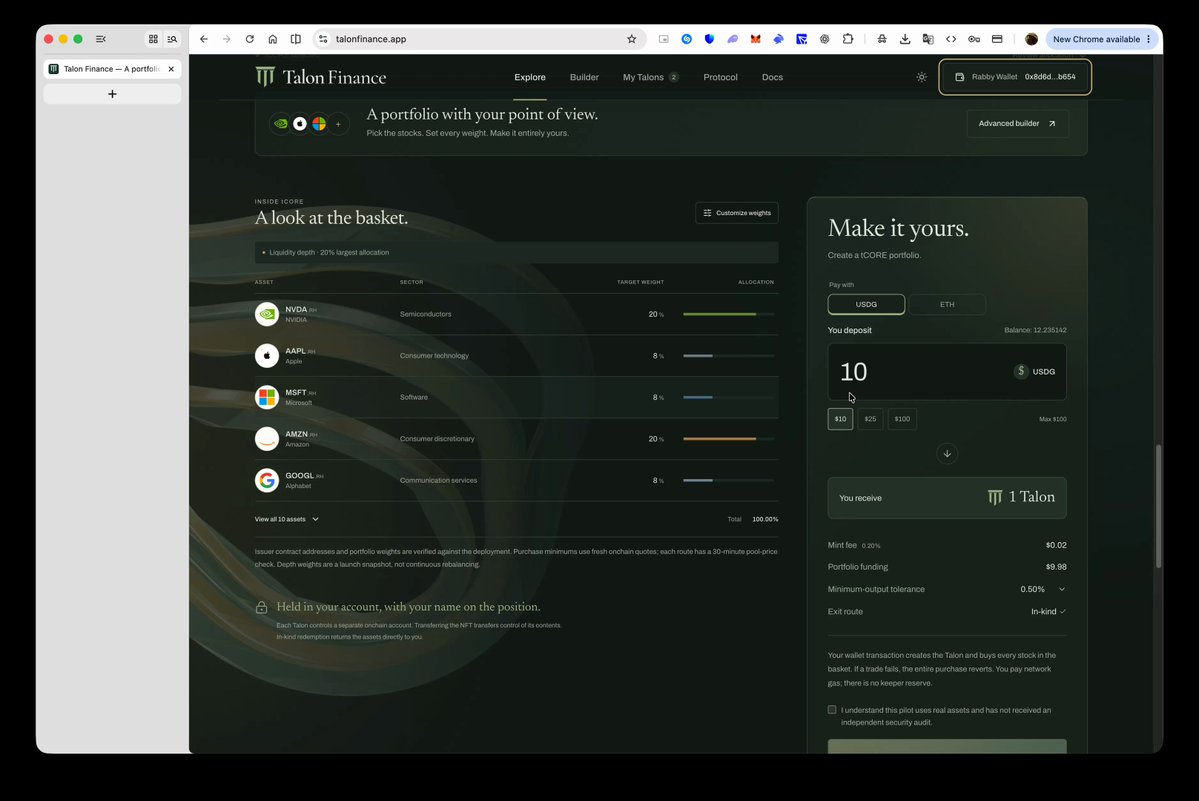Click the browser address bar
Screen dimensions: 1199x801
click(478, 39)
